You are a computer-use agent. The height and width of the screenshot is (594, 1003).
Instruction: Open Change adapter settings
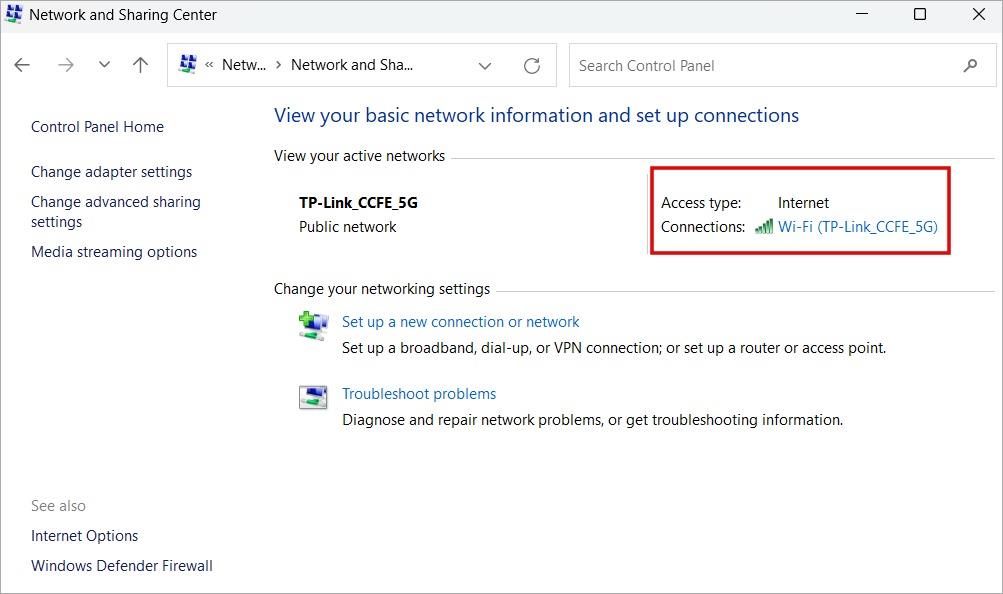111,172
